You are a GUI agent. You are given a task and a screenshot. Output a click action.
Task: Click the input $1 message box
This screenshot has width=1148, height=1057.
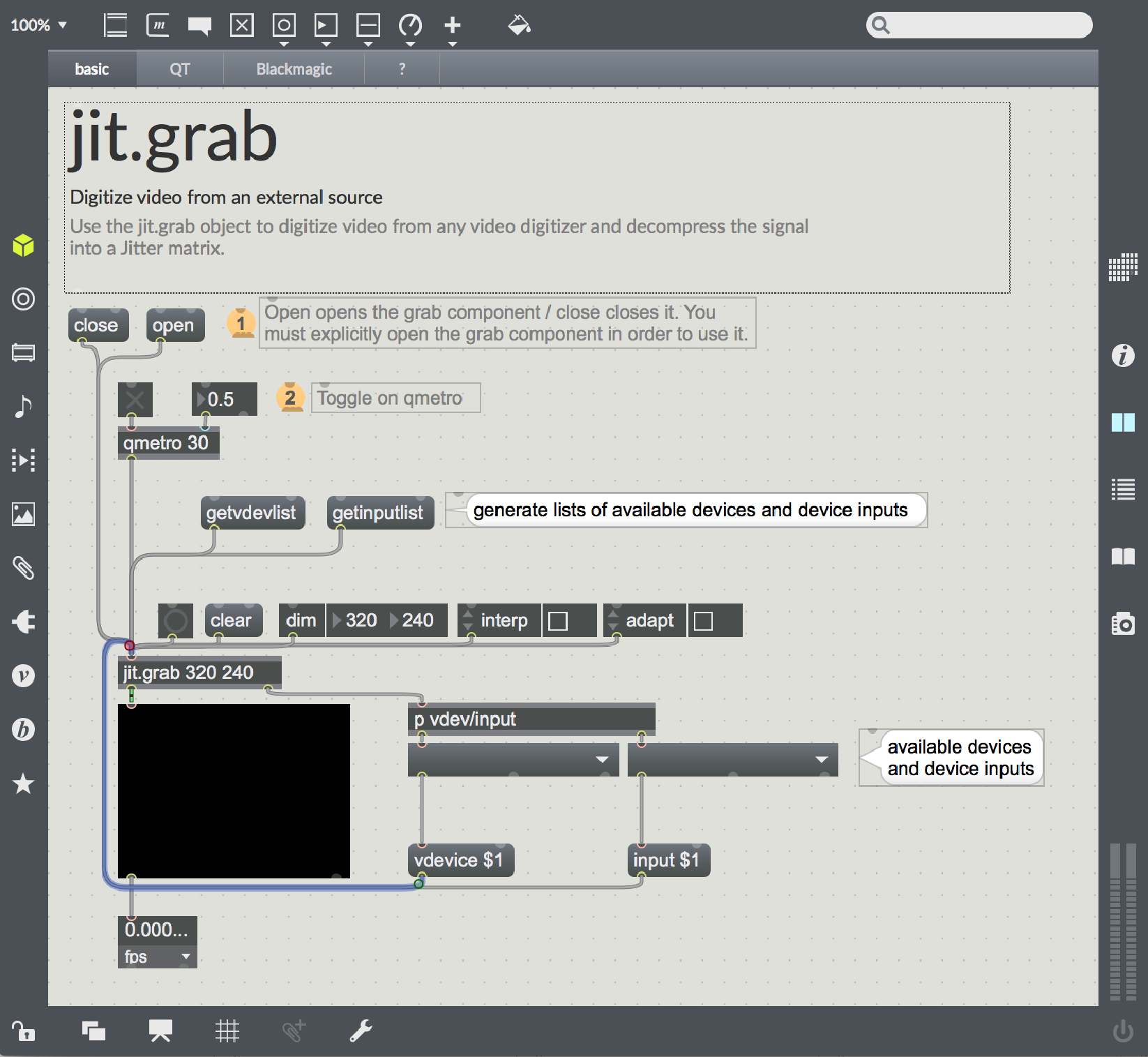click(669, 860)
